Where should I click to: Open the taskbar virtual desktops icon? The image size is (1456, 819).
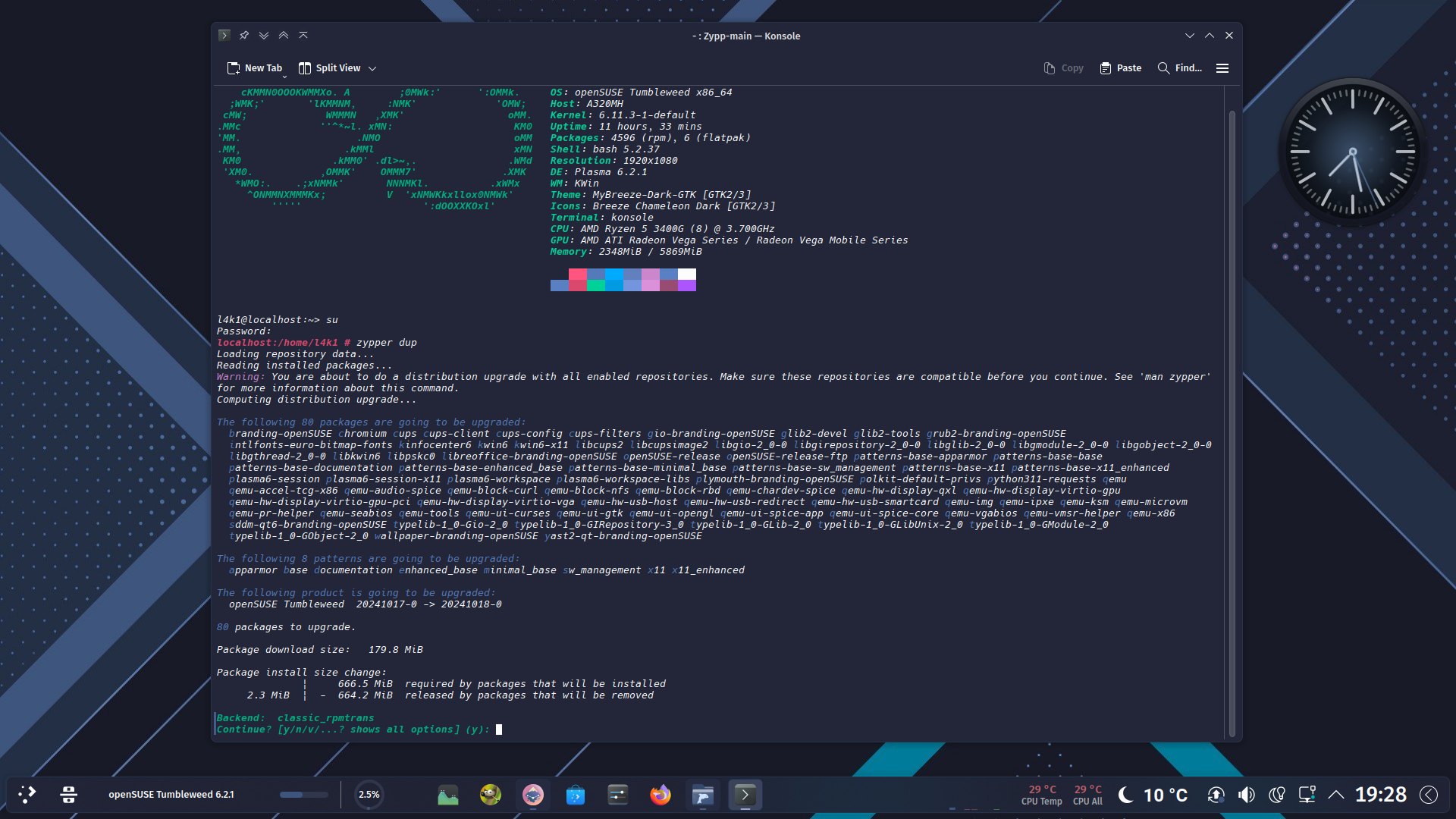point(68,795)
